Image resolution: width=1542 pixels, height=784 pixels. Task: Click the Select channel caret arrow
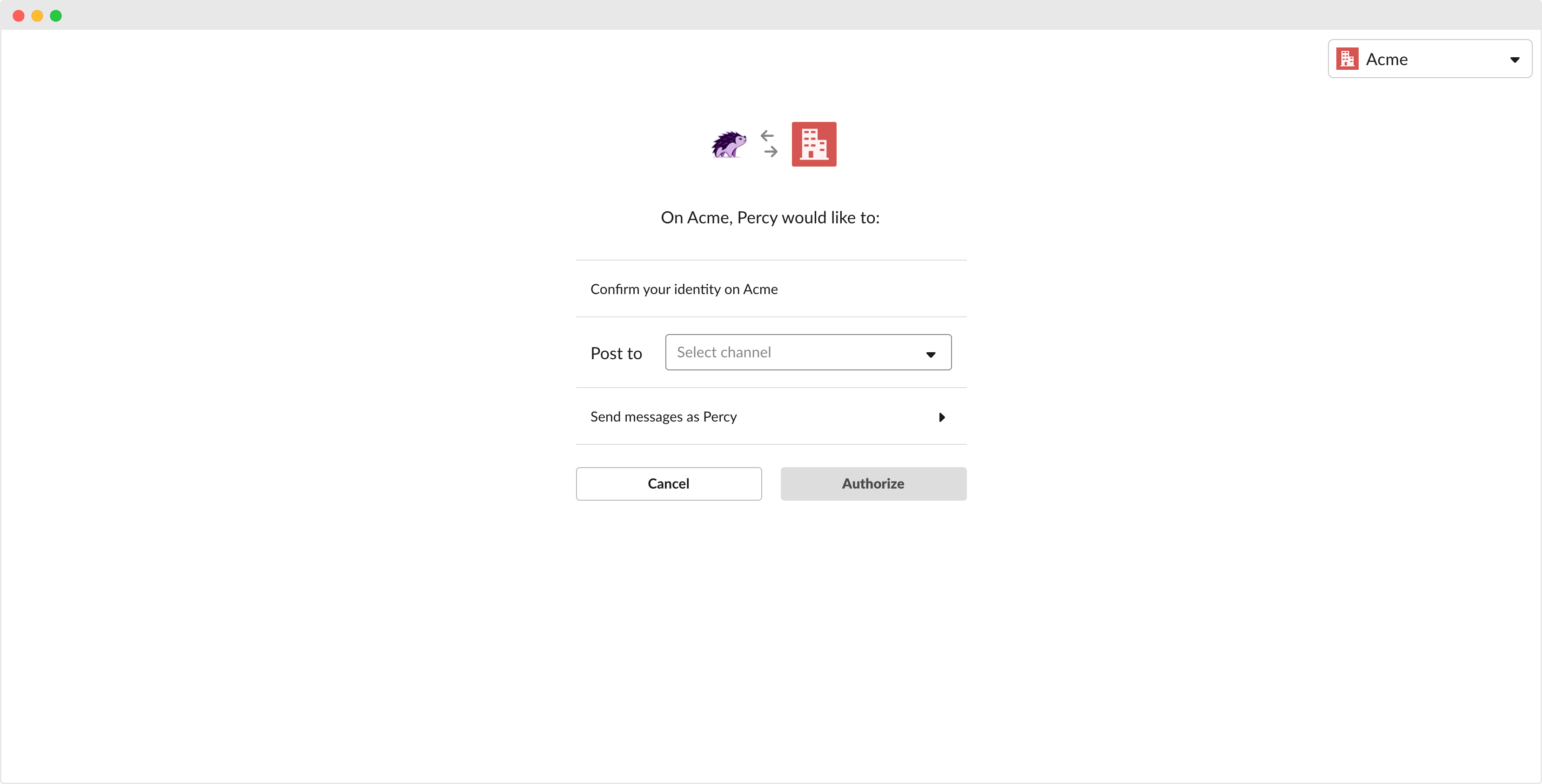[x=930, y=354]
